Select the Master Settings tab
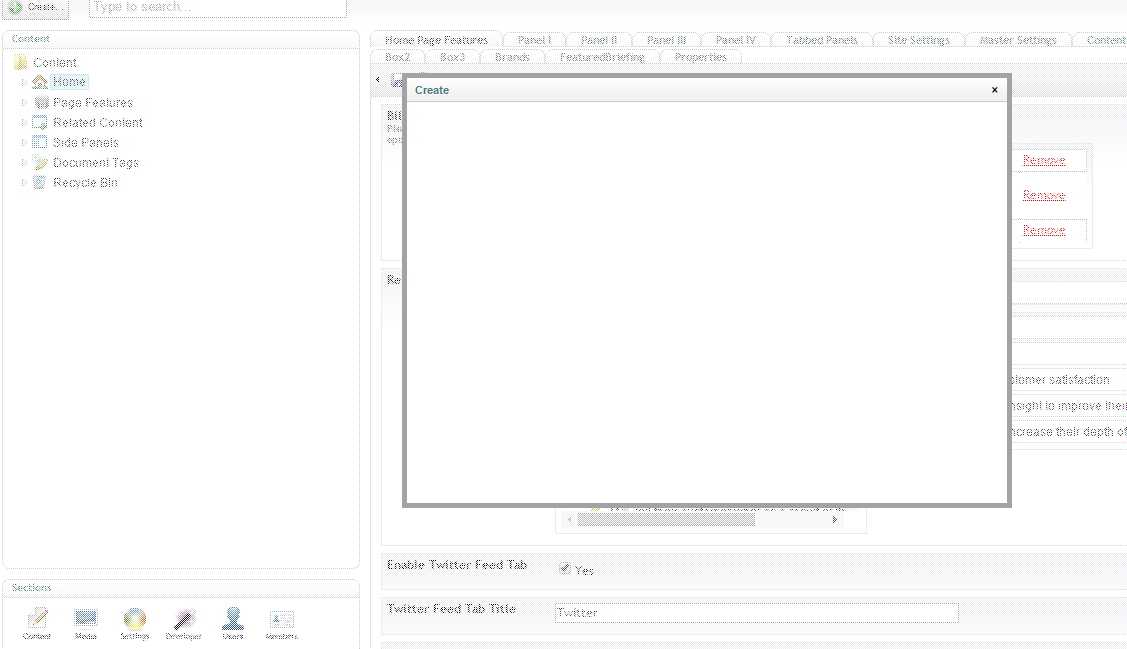This screenshot has height=649, width=1127. (x=1017, y=40)
